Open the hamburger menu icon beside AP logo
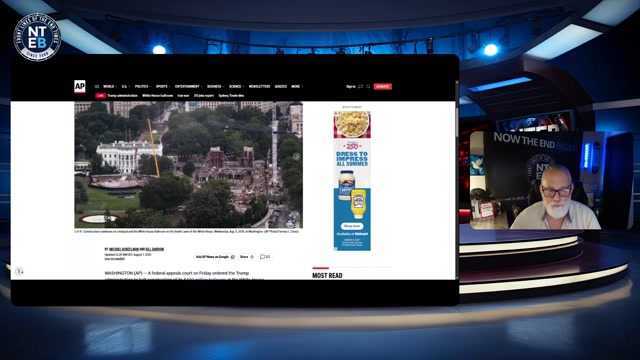The height and width of the screenshot is (360, 640). (x=97, y=87)
